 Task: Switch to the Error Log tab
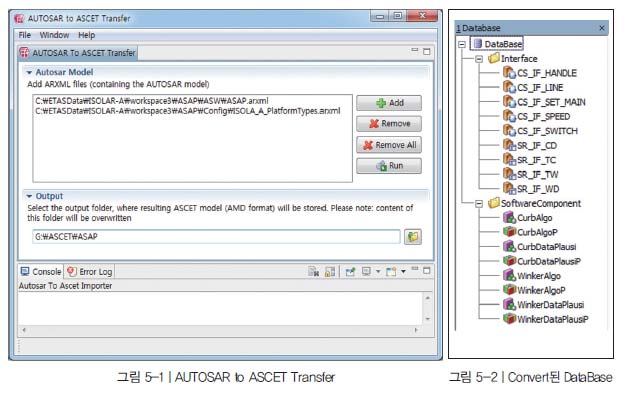point(90,272)
